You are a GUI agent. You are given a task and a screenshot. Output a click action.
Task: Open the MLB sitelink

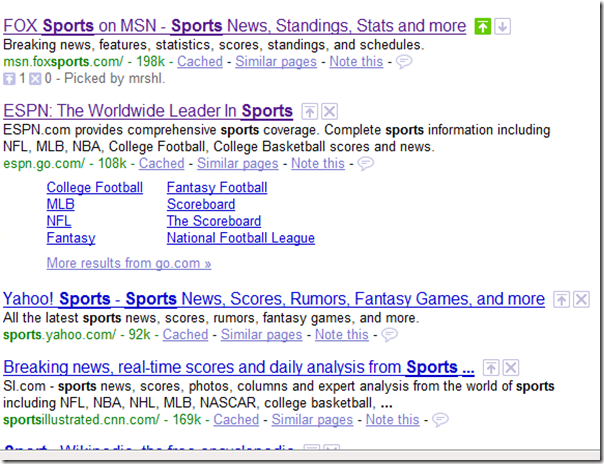[x=60, y=204]
